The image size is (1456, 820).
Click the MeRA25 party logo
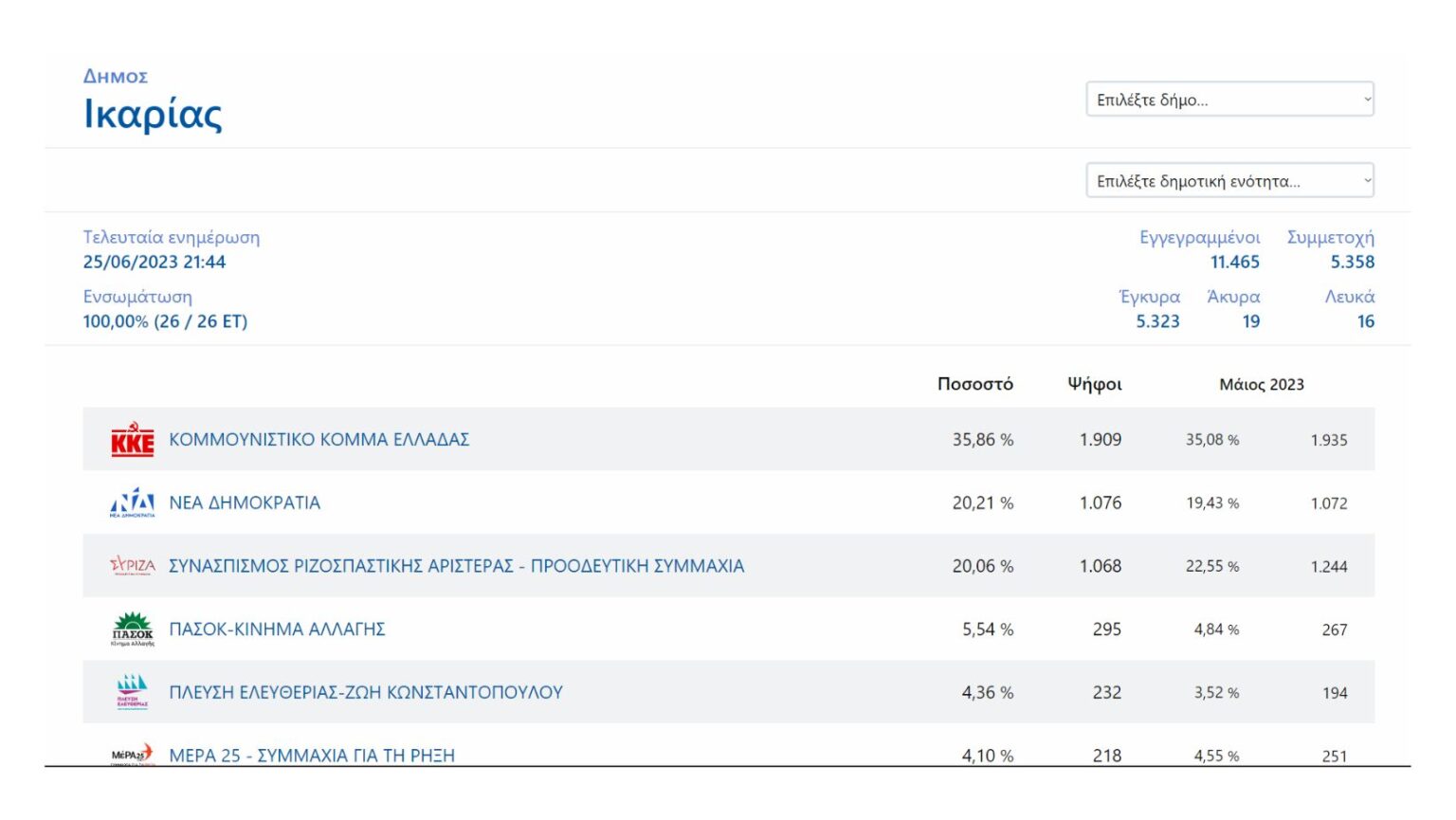(x=133, y=755)
